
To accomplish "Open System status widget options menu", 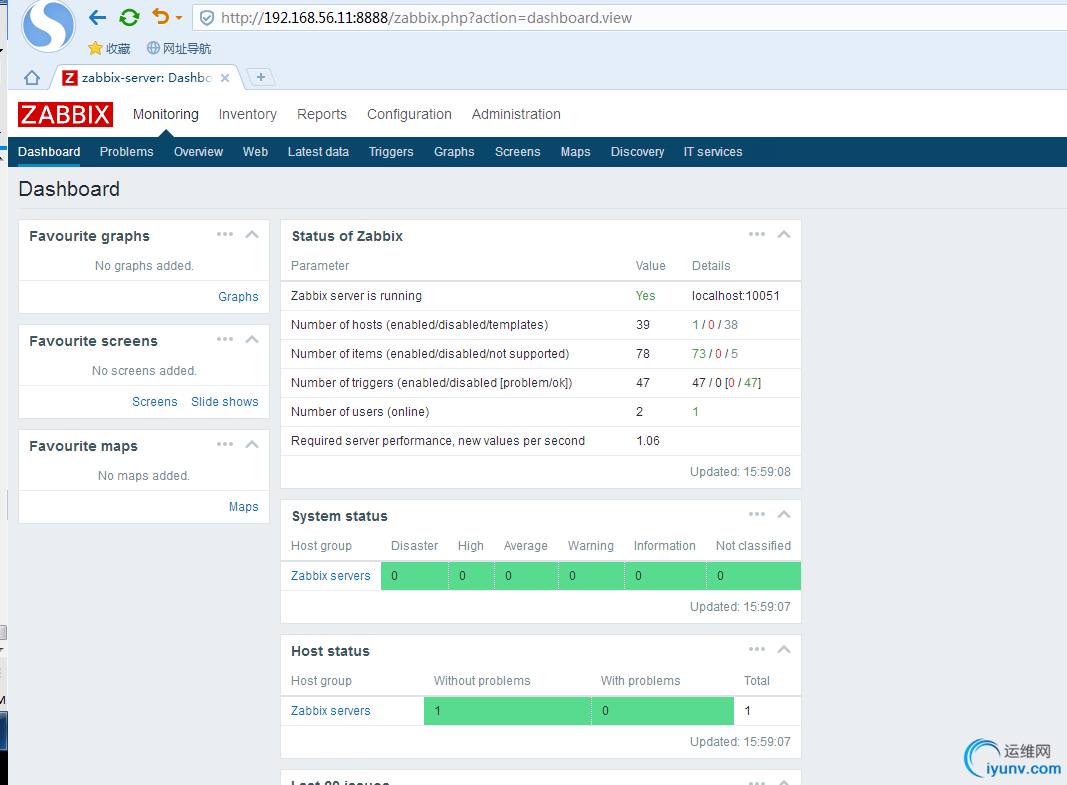I will pos(757,514).
